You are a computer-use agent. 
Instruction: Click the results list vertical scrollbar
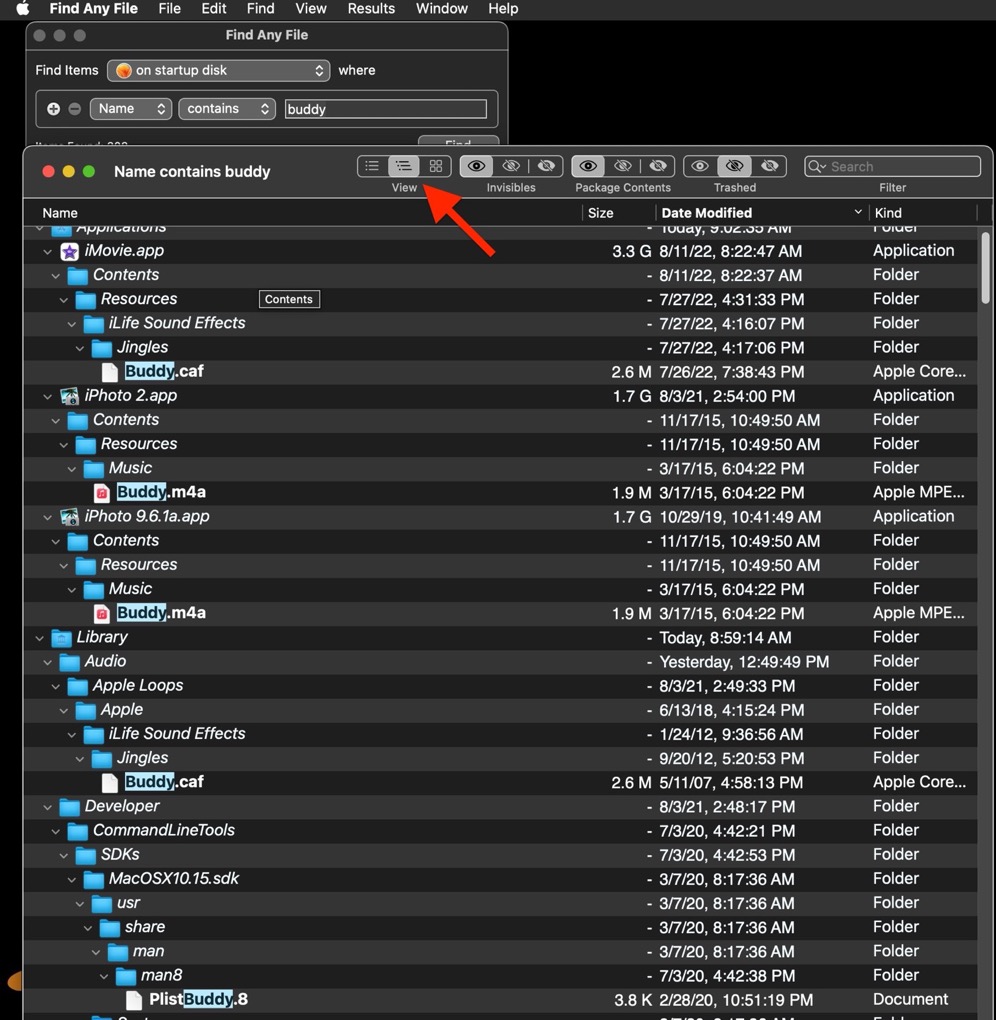coord(986,268)
